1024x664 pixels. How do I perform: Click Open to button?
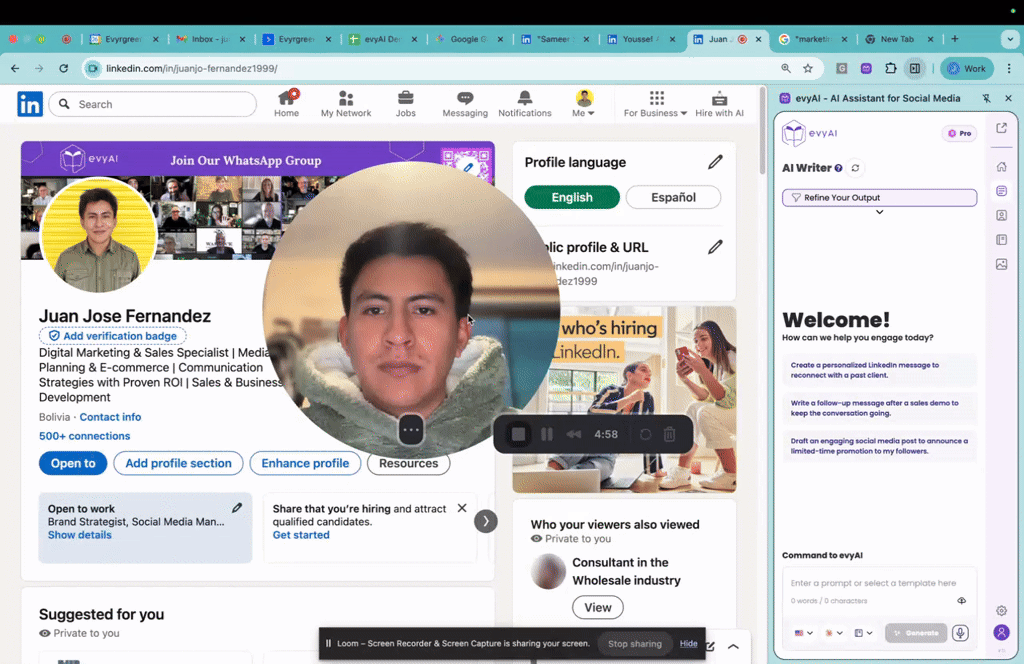coord(73,463)
